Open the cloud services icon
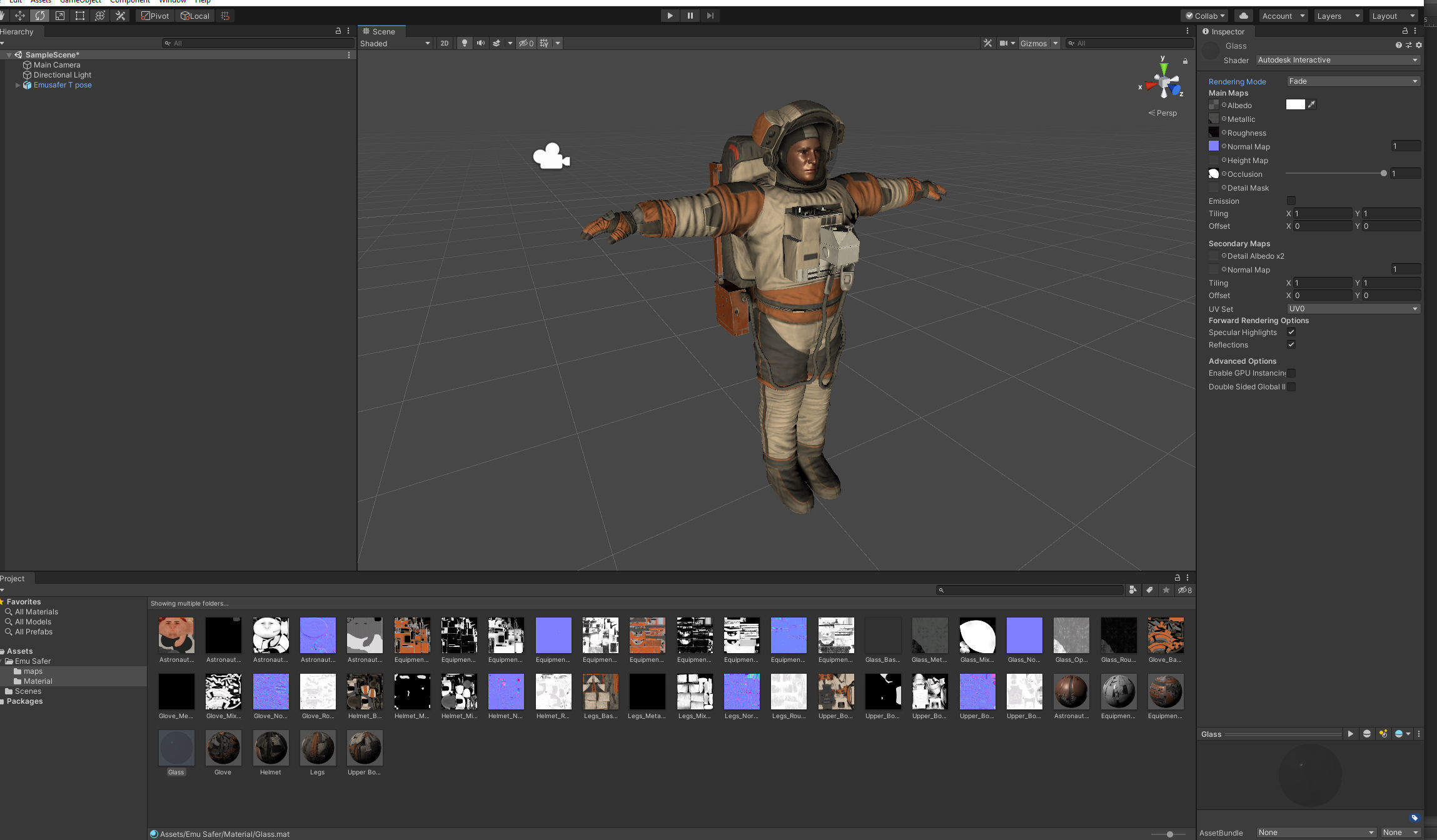 pos(1243,16)
